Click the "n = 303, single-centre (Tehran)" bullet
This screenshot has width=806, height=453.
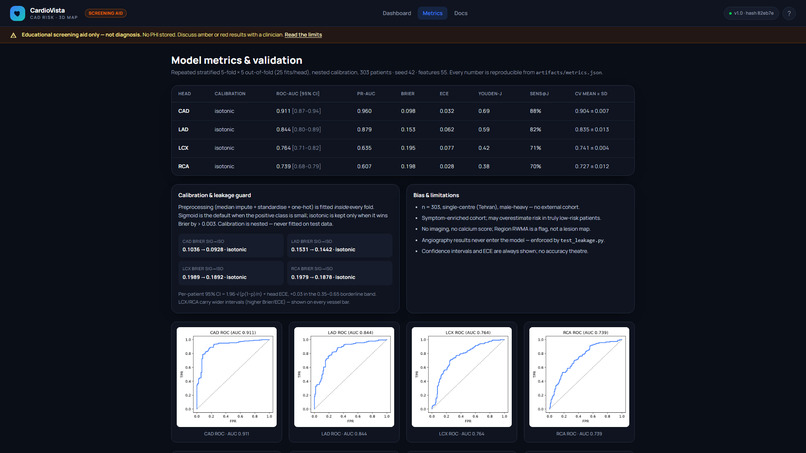(500, 207)
